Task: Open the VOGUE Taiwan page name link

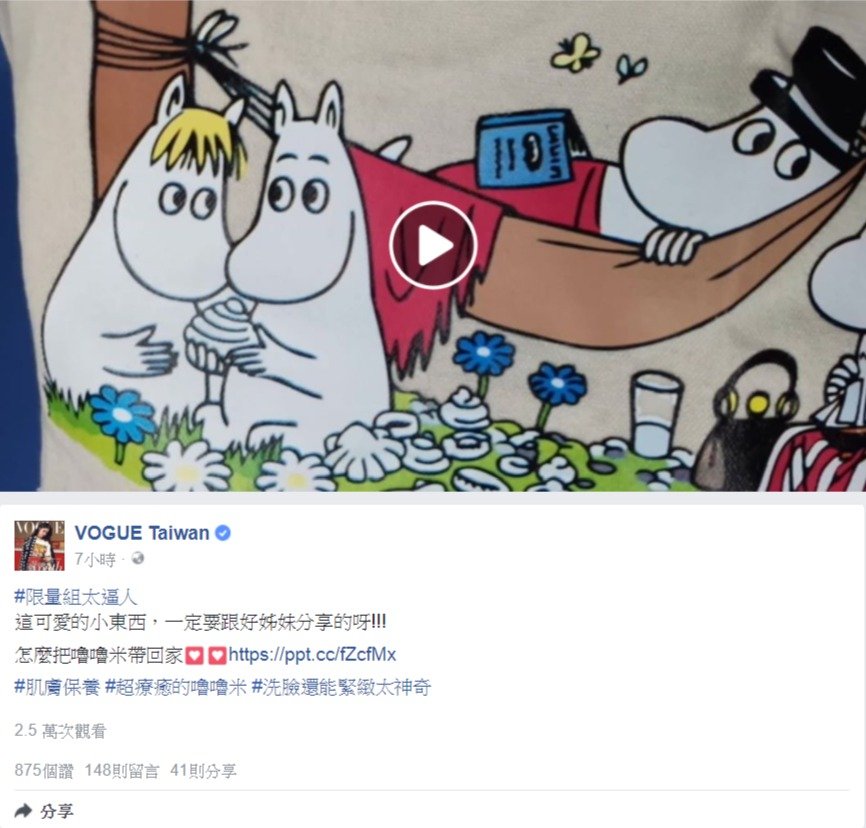Action: click(141, 533)
